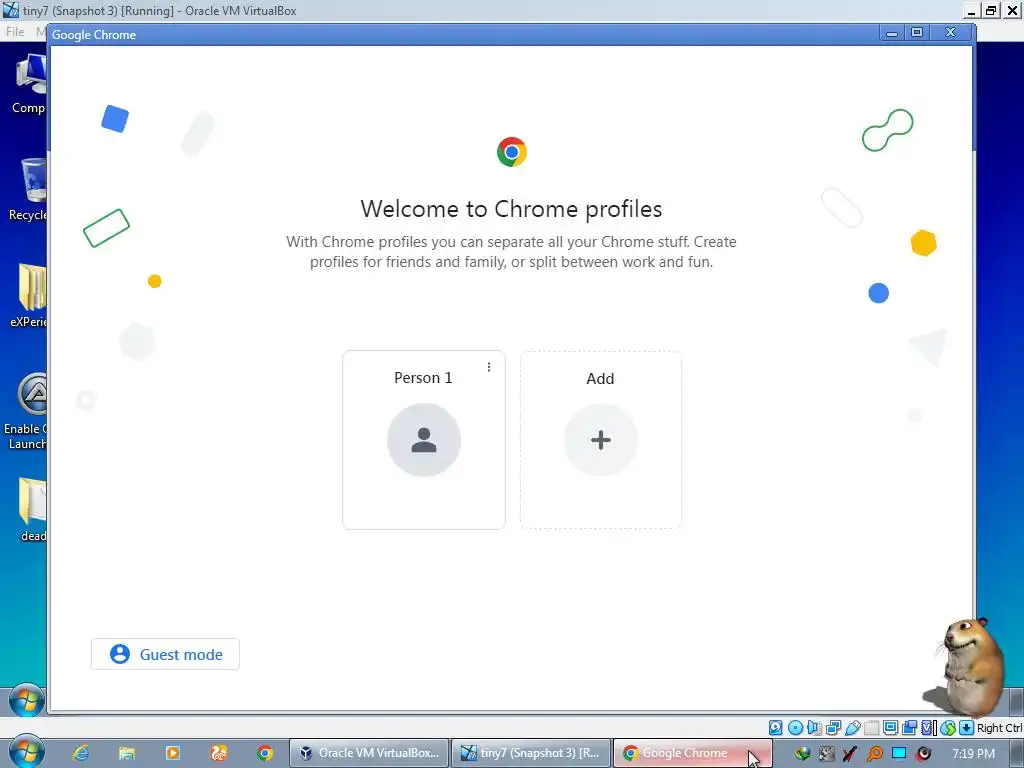
Task: Click the speaker volume tray icon
Action: pyautogui.click(x=923, y=754)
